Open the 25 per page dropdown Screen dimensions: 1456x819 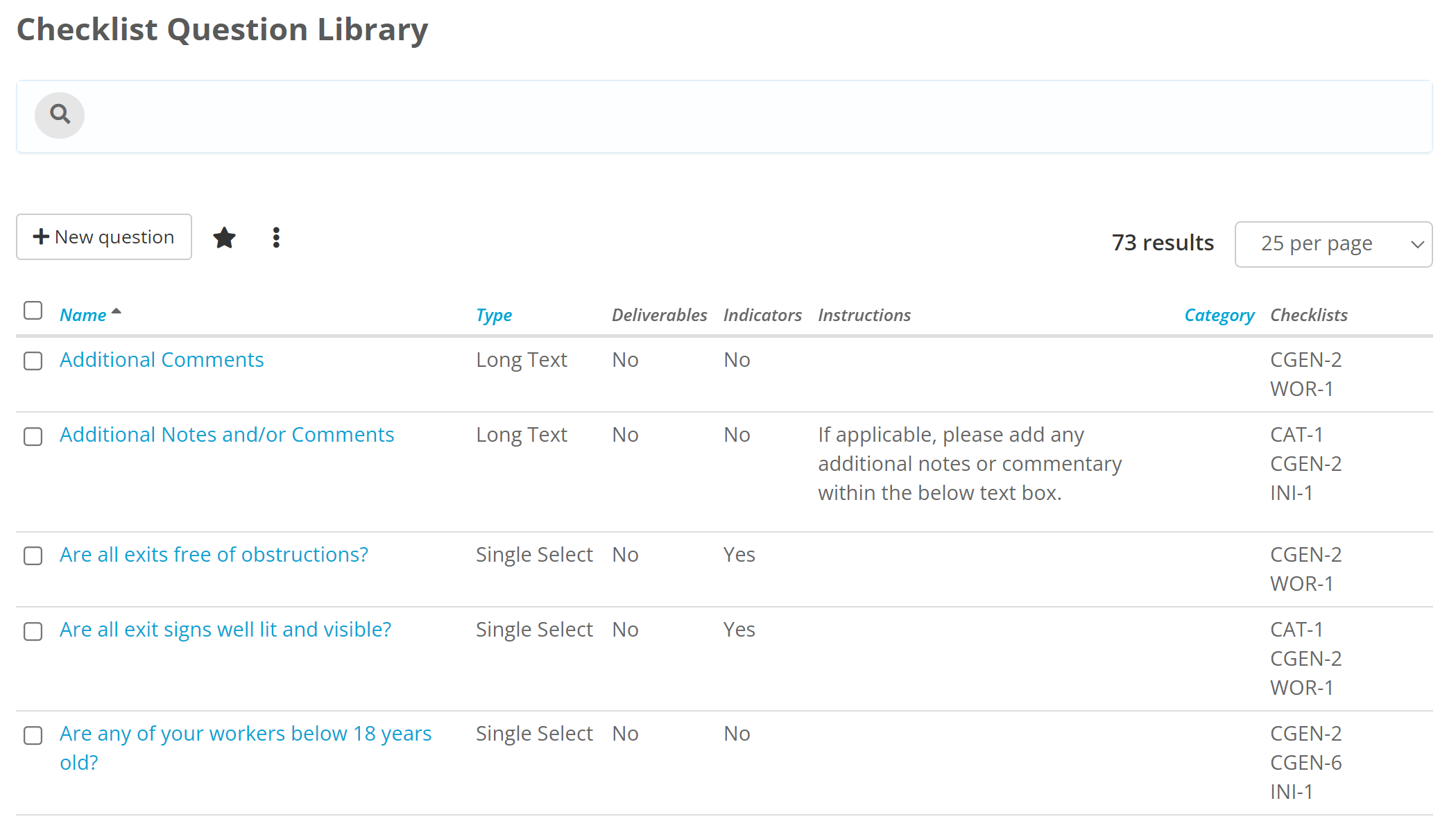[x=1333, y=243]
